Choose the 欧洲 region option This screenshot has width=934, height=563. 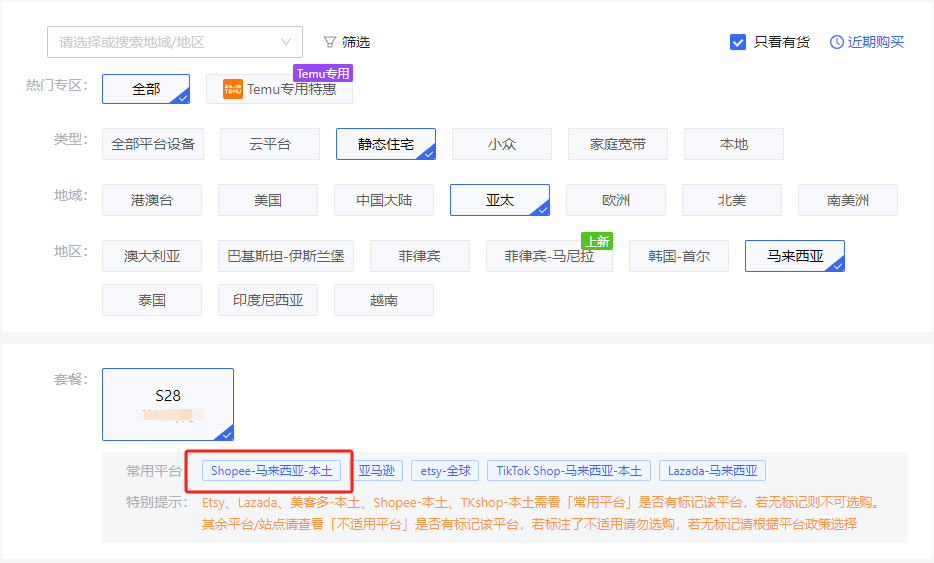[x=615, y=200]
